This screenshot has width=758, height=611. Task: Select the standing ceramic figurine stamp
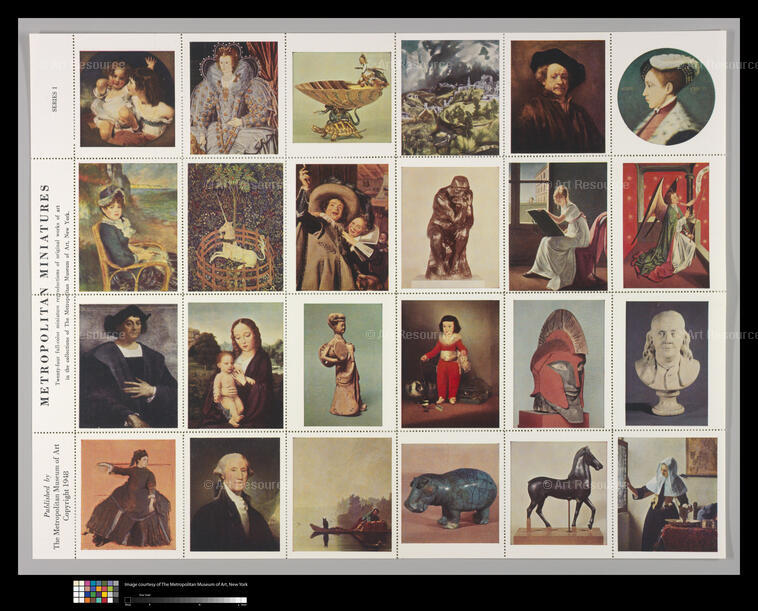(x=343, y=365)
